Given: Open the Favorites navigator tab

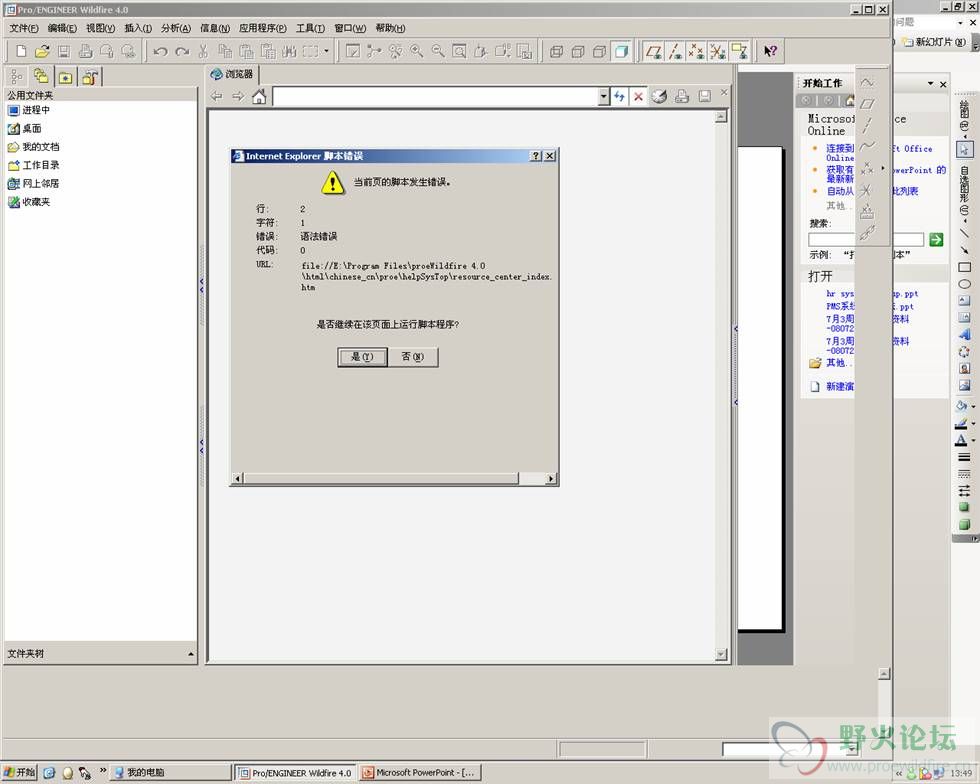Looking at the screenshot, I should (66, 78).
